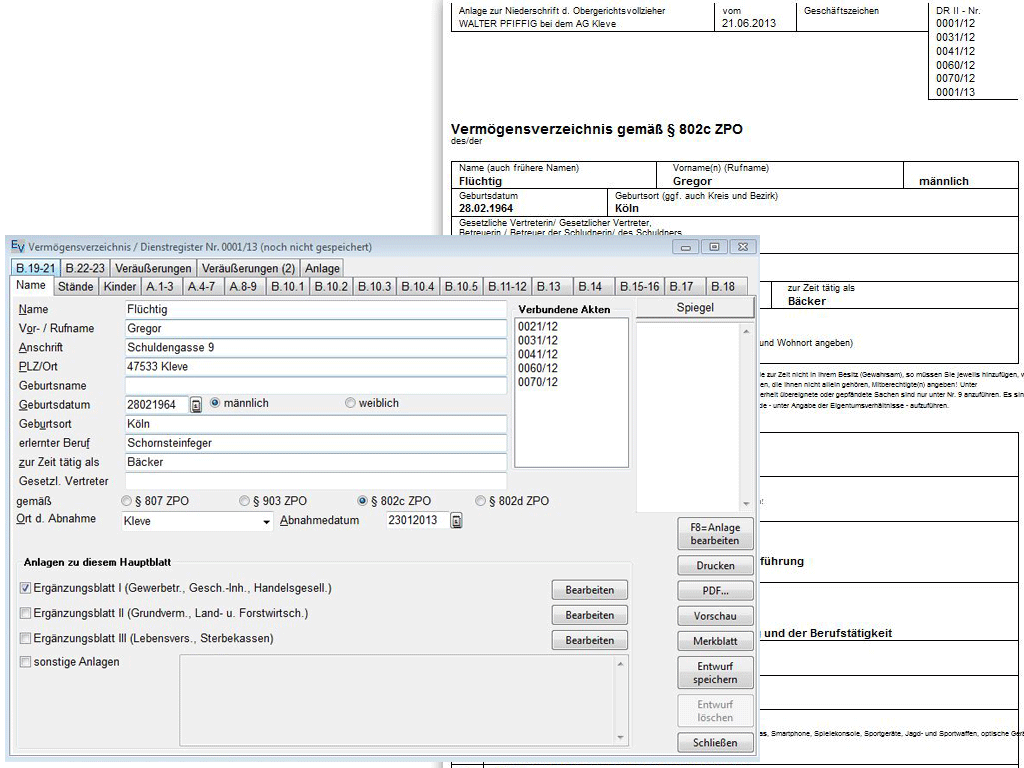Click into the Geburtsname input field
Screen dimensions: 1024x768
coord(315,386)
